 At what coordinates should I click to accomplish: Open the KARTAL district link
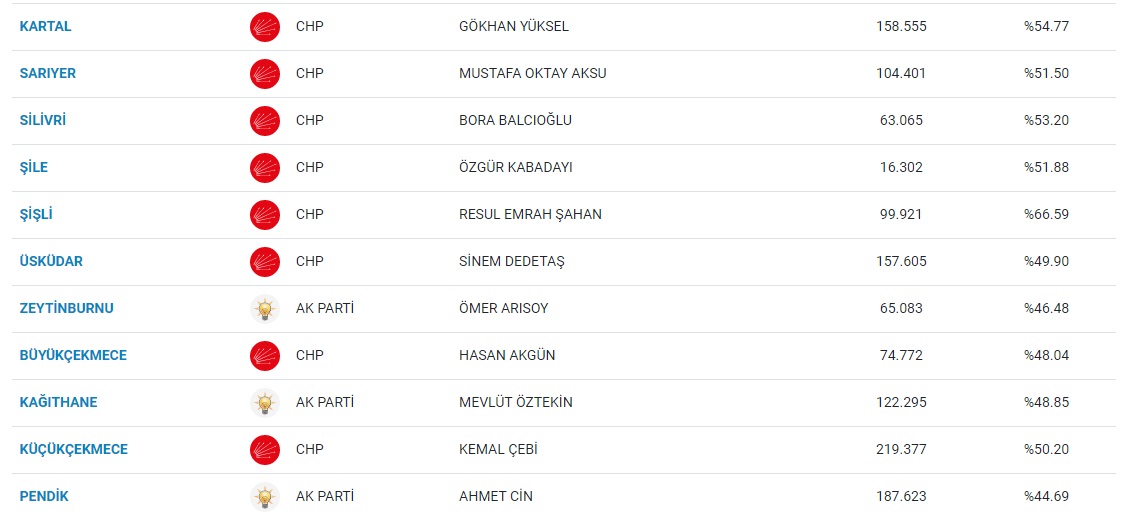point(45,27)
